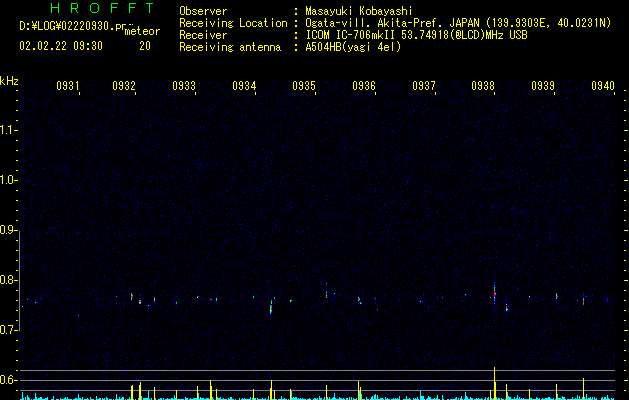Click the 0935 time marker
Viewport: 629px width, 400px height.
pyautogui.click(x=304, y=86)
